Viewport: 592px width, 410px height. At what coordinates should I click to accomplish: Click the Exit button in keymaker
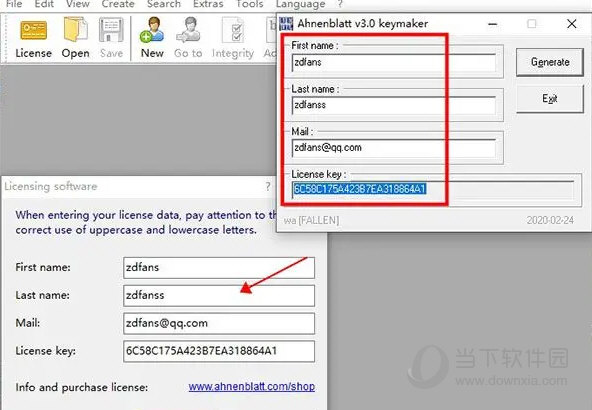[x=550, y=99]
